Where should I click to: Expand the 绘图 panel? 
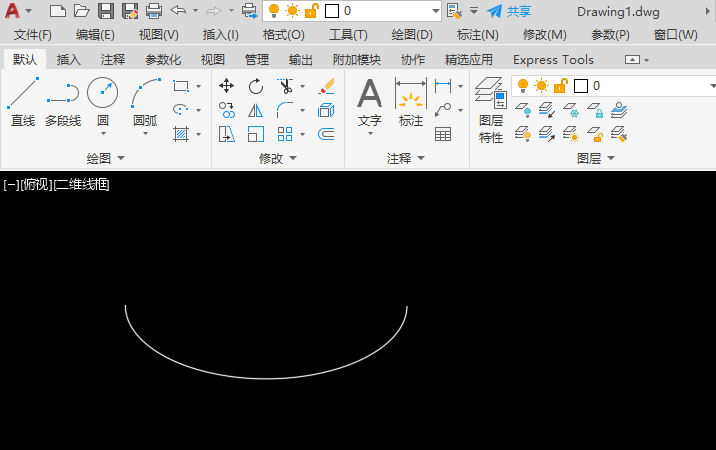(105, 158)
